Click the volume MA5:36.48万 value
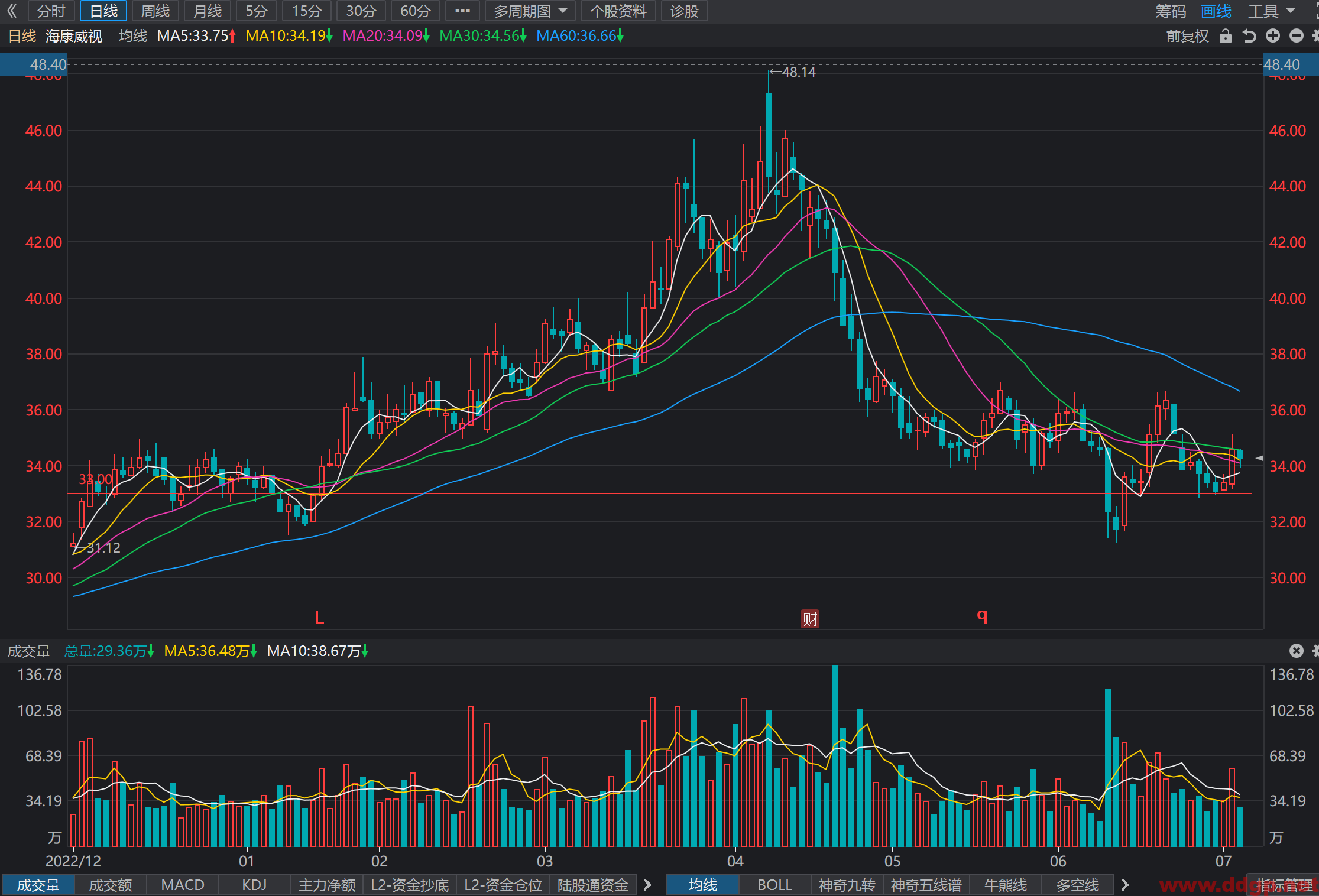Image resolution: width=1319 pixels, height=896 pixels. tap(210, 651)
